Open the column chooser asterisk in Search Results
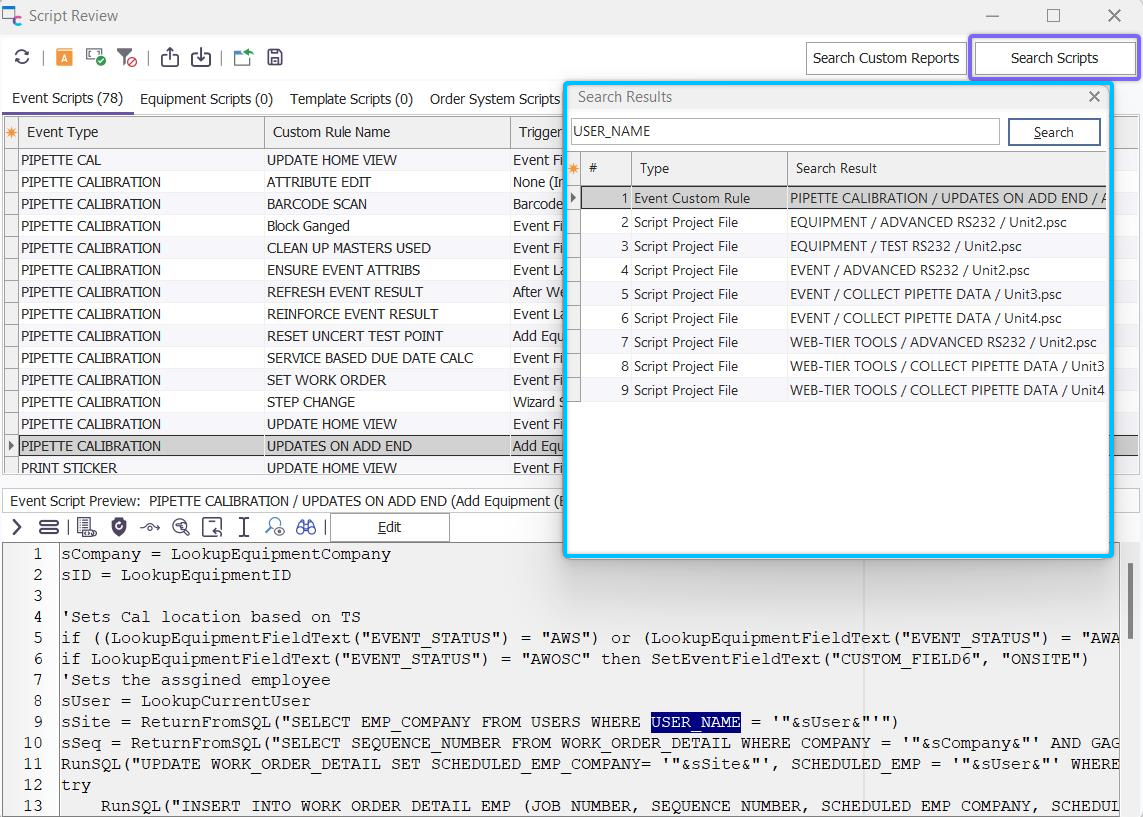 pyautogui.click(x=574, y=169)
